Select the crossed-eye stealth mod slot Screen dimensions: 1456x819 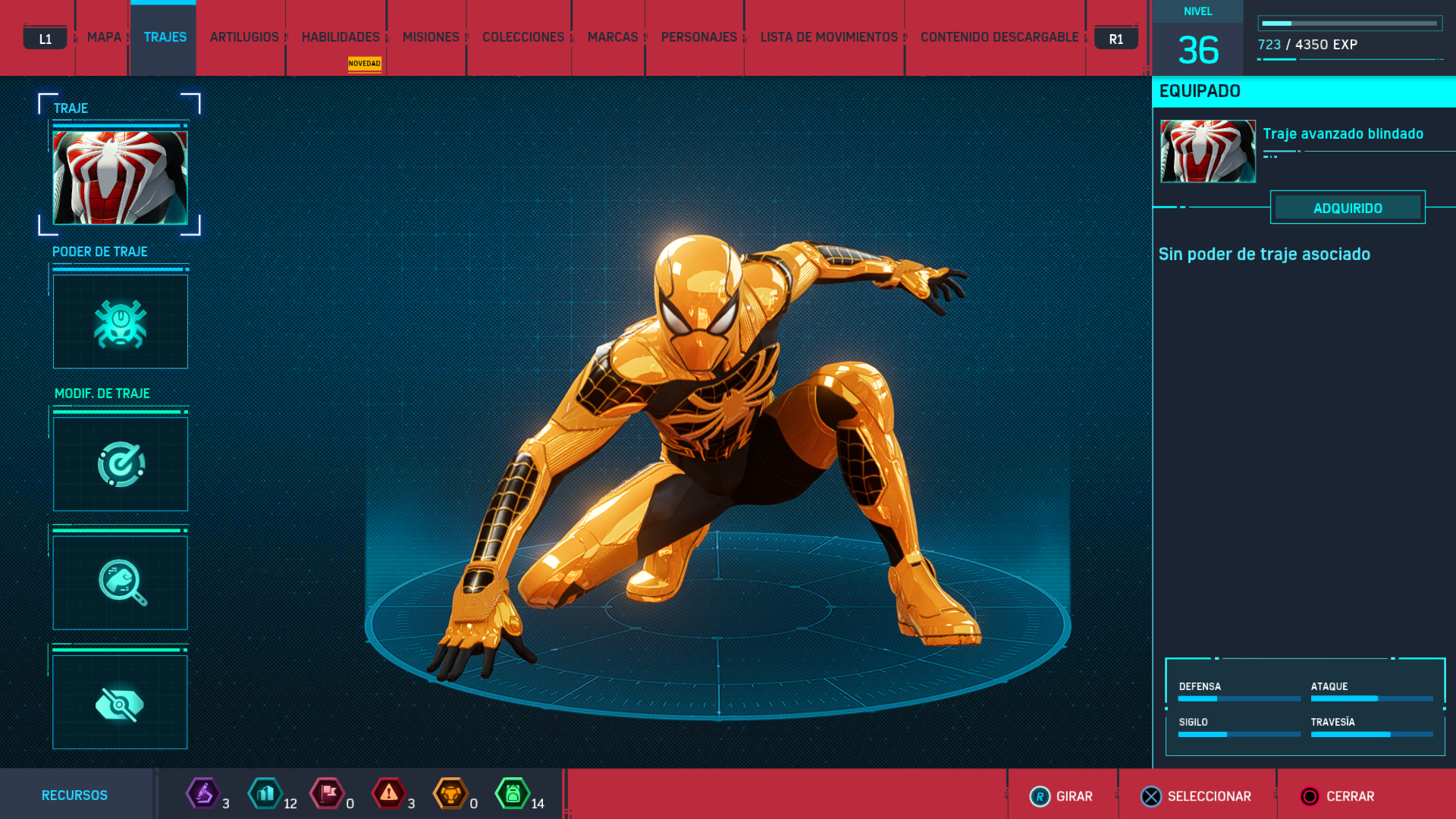[120, 703]
